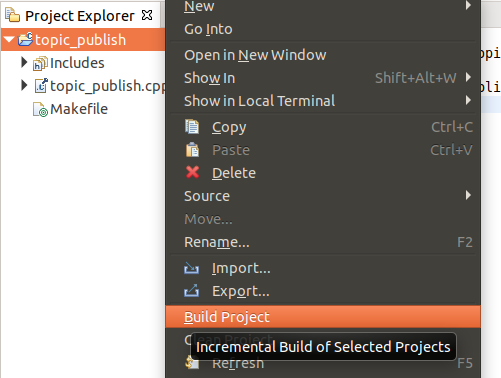This screenshot has width=501, height=378.
Task: Open the Show In submenu arrow
Action: click(468, 77)
